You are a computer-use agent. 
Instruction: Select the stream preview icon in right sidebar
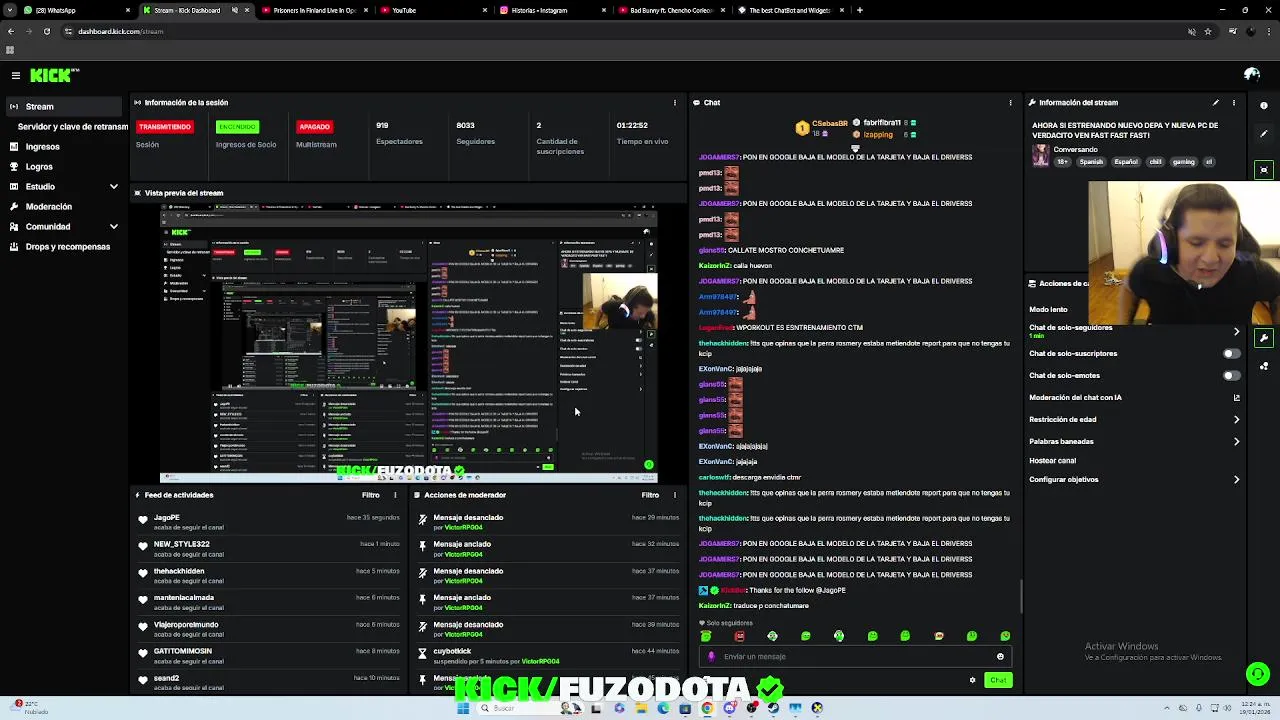1264,170
